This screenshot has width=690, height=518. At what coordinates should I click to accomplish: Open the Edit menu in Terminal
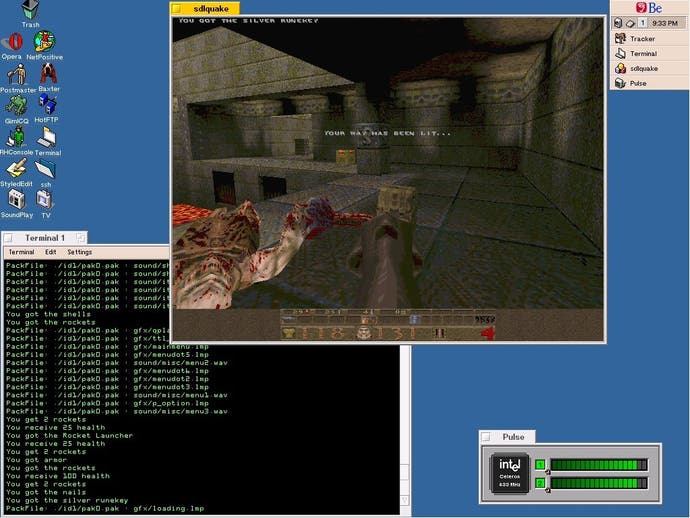51,252
